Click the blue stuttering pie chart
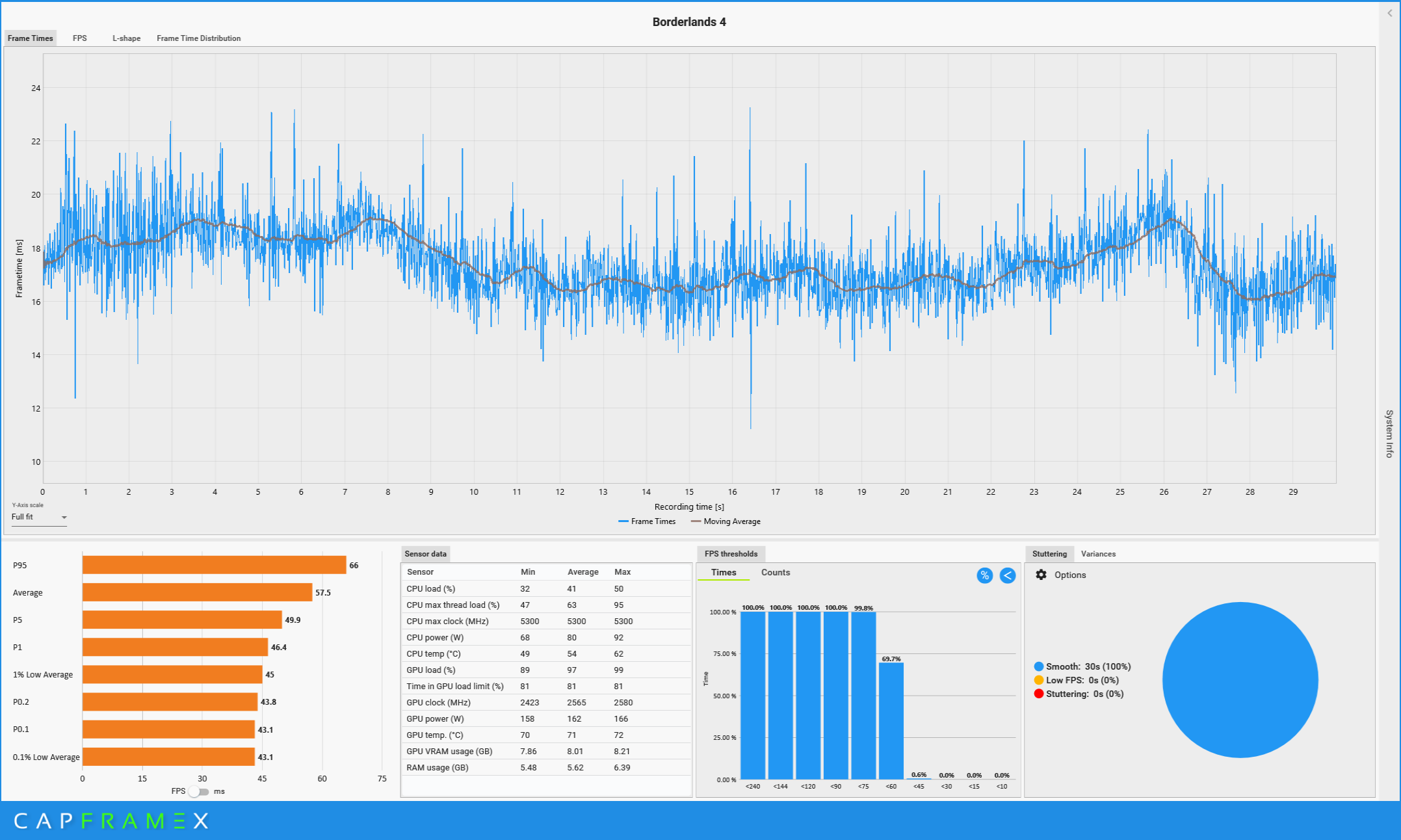The width and height of the screenshot is (1401, 840). tap(1240, 679)
